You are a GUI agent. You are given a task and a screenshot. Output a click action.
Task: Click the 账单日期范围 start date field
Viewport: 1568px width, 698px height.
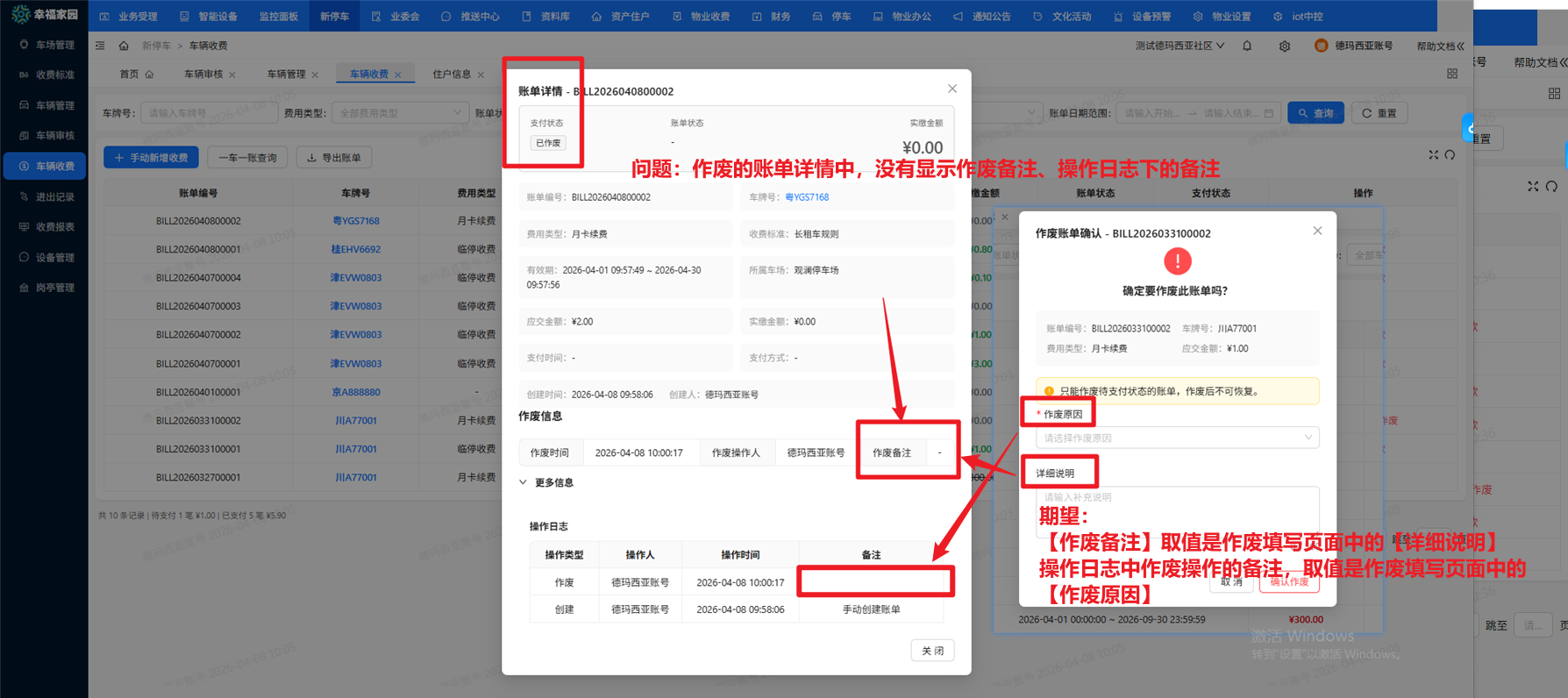coord(1152,113)
